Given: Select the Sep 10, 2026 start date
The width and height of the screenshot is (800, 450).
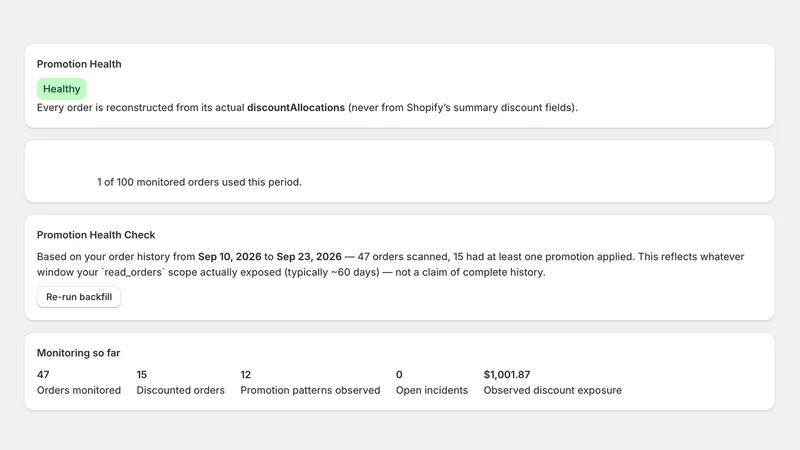Looking at the screenshot, I should click(230, 257).
